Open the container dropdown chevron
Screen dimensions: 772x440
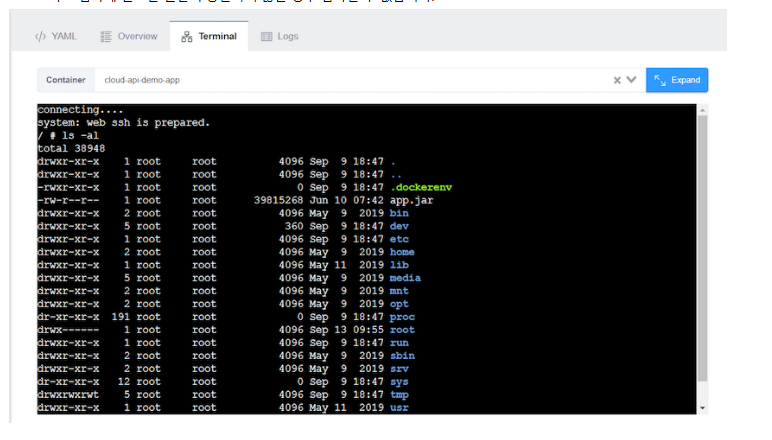(x=631, y=80)
